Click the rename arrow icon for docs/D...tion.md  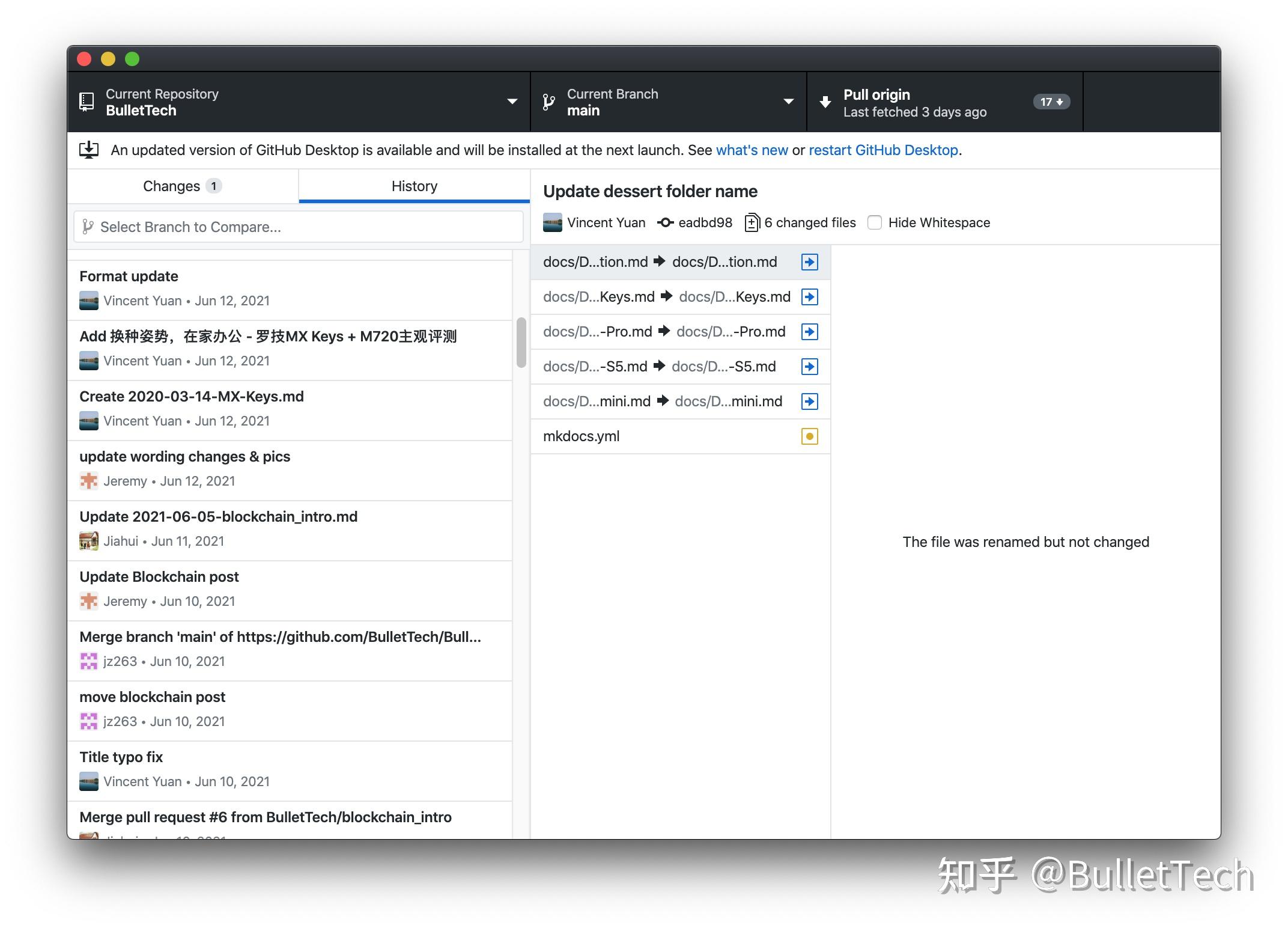tap(809, 261)
